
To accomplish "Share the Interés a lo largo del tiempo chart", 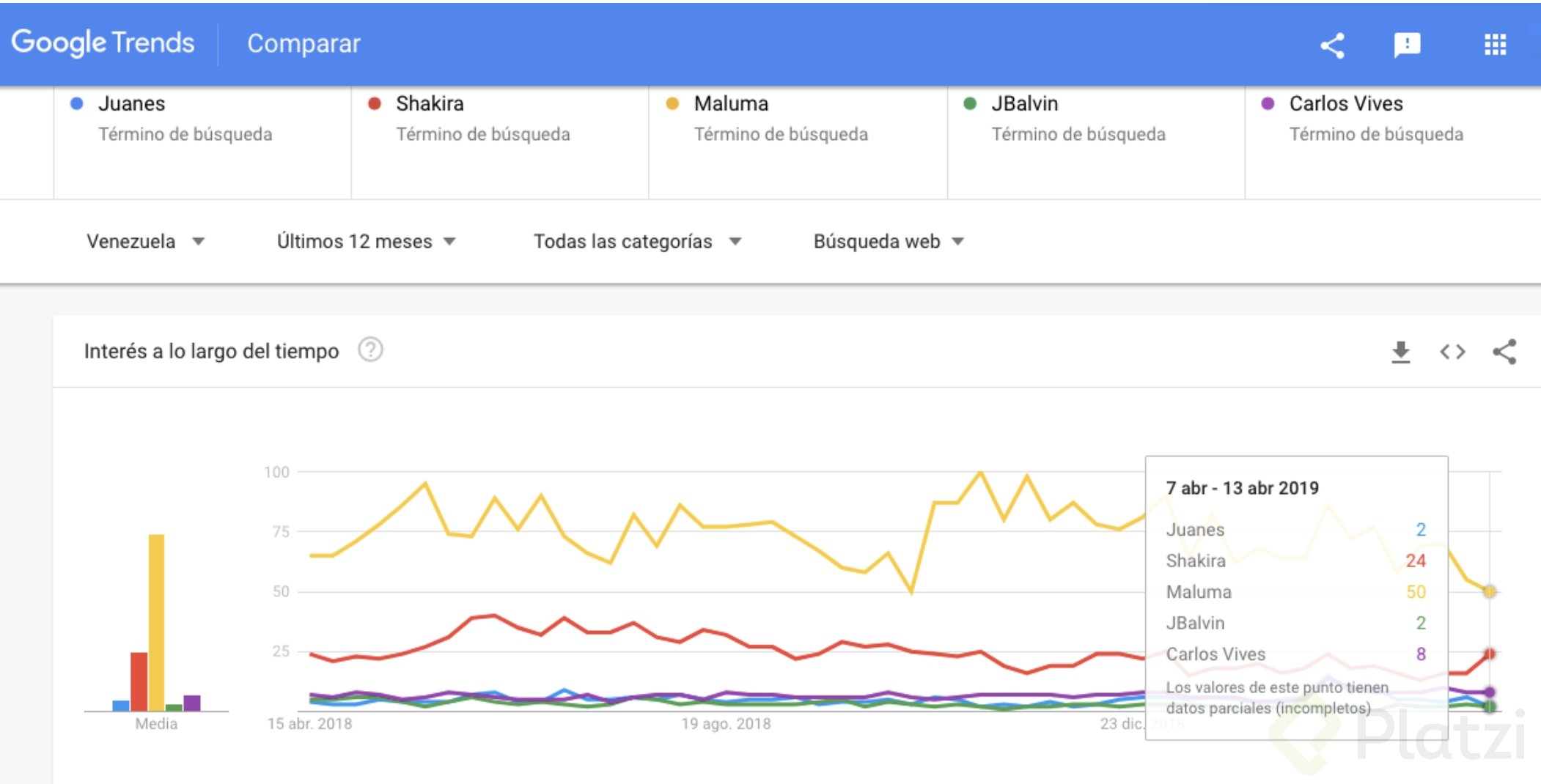I will 1504,352.
